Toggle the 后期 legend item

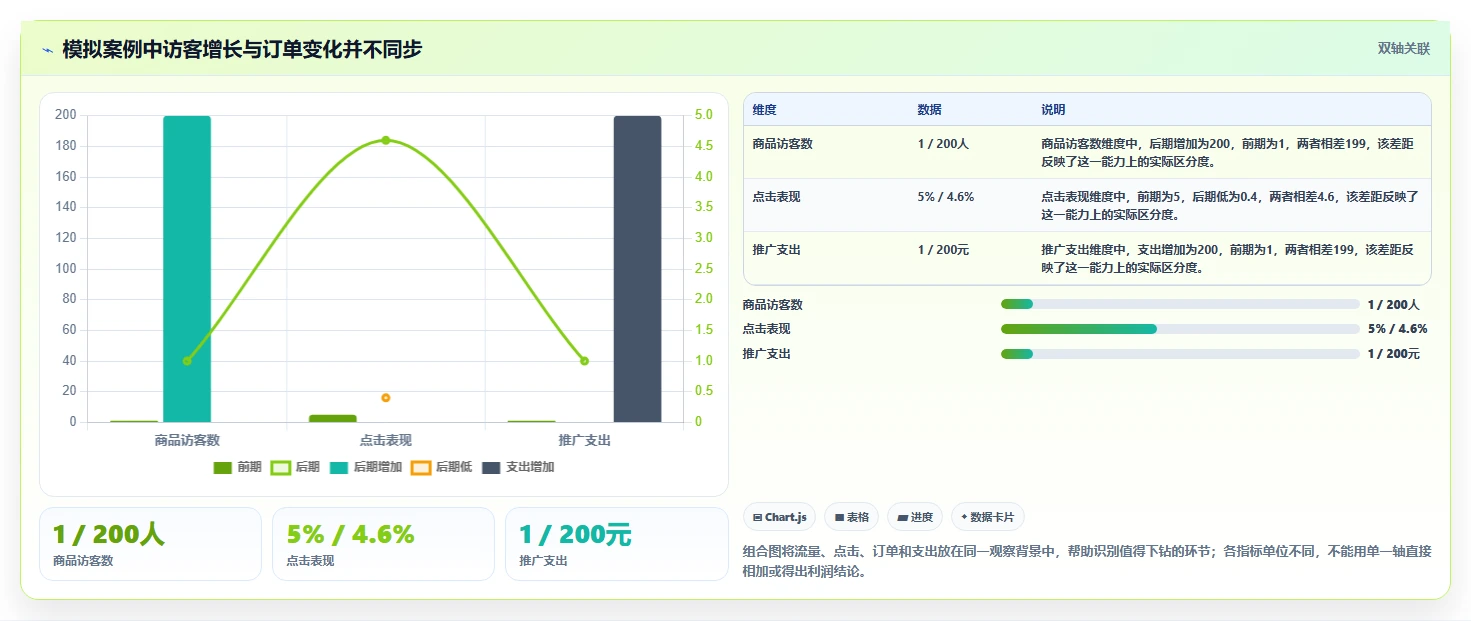(x=295, y=467)
